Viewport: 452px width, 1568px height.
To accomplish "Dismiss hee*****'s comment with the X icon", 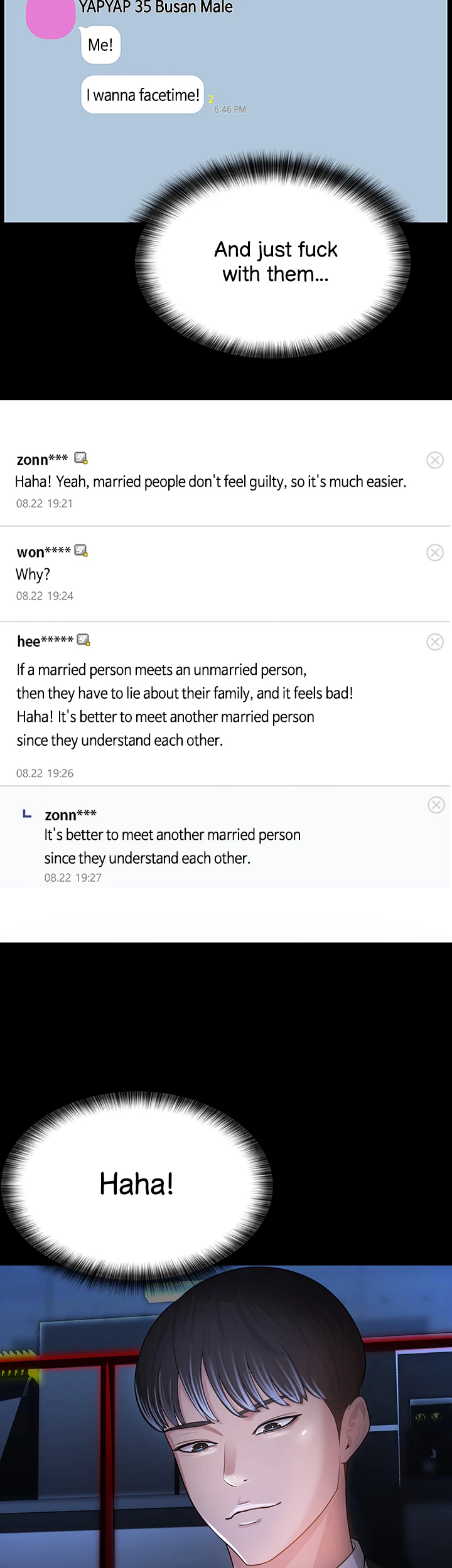I will [x=435, y=642].
